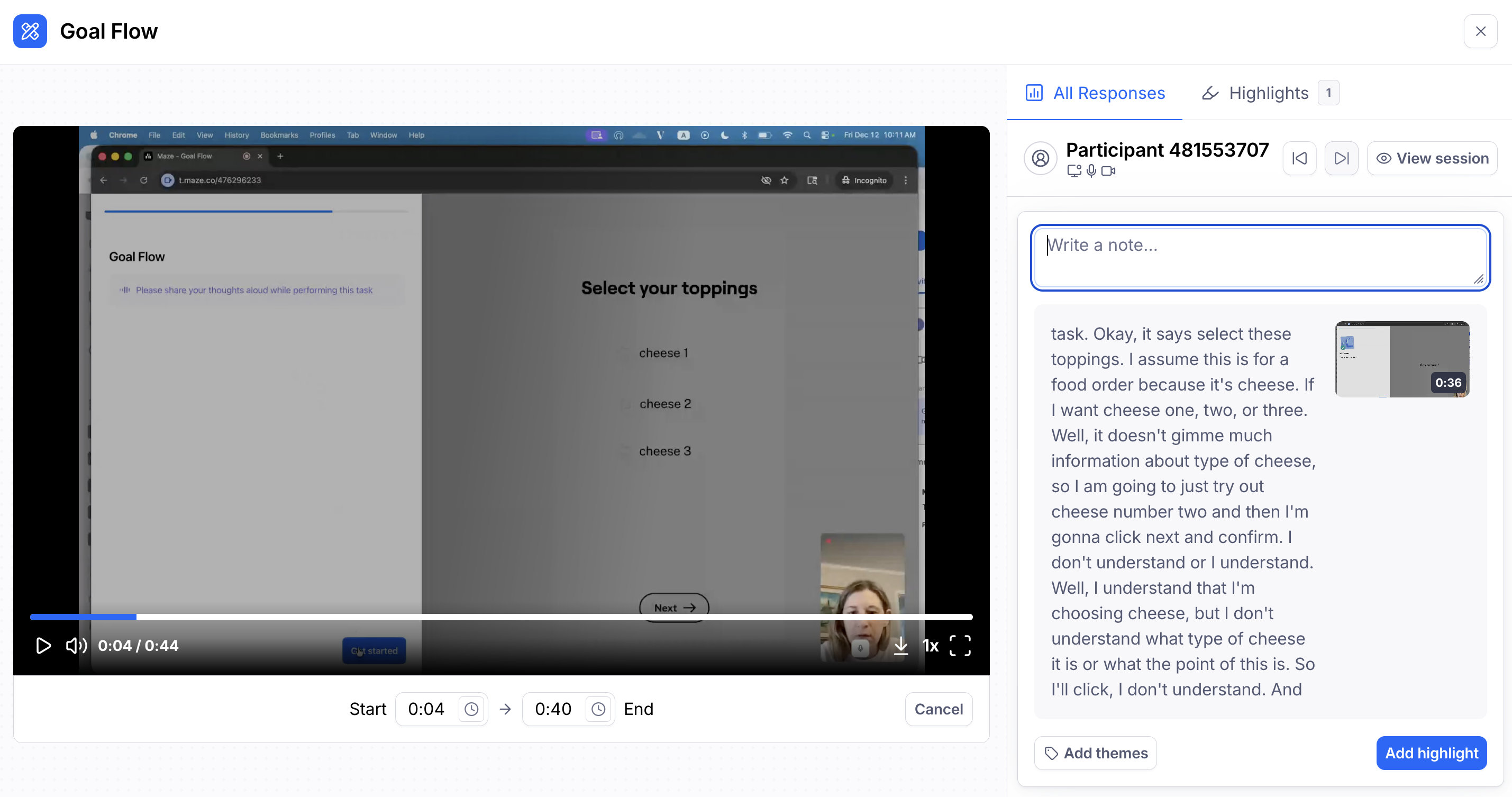Close the Goal Flow dialog
The height and width of the screenshot is (797, 1512).
click(1480, 31)
